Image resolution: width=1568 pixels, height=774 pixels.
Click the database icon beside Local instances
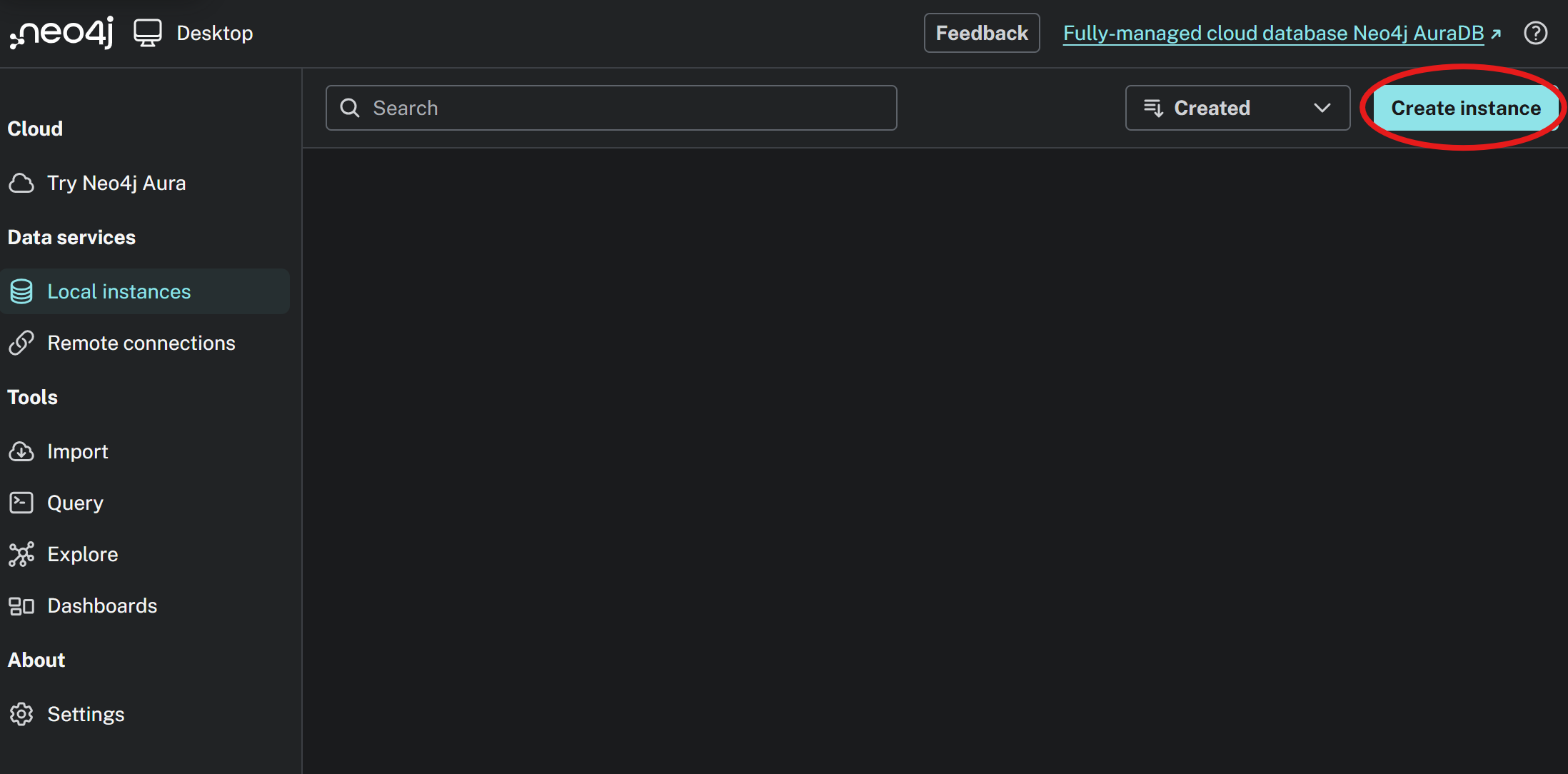click(x=21, y=291)
